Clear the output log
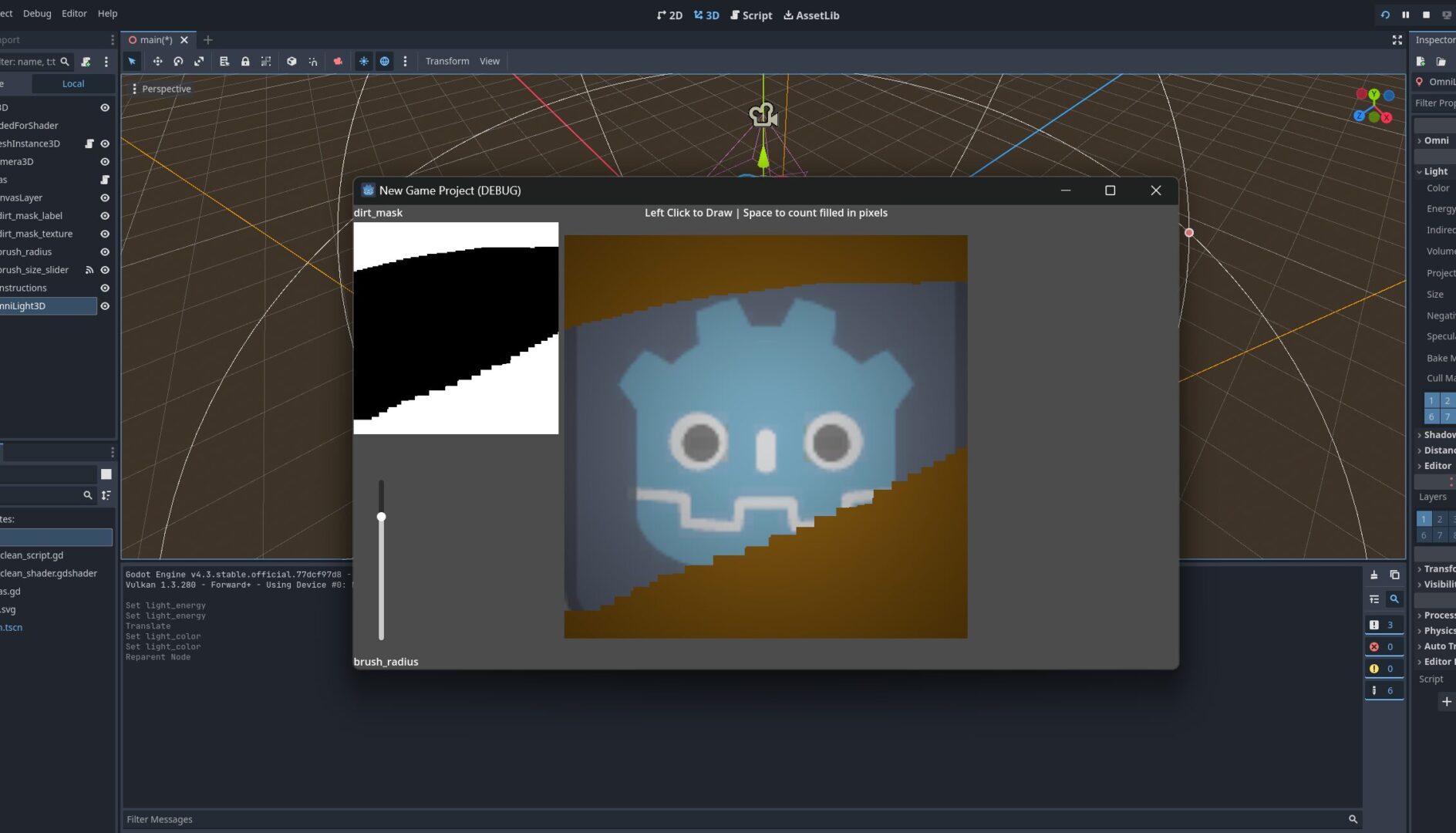This screenshot has width=1456, height=833. 1374,575
